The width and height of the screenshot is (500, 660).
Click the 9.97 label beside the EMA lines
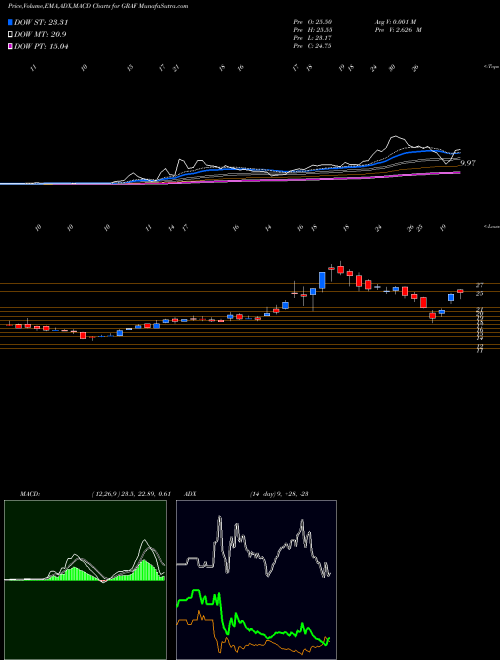[x=468, y=163]
